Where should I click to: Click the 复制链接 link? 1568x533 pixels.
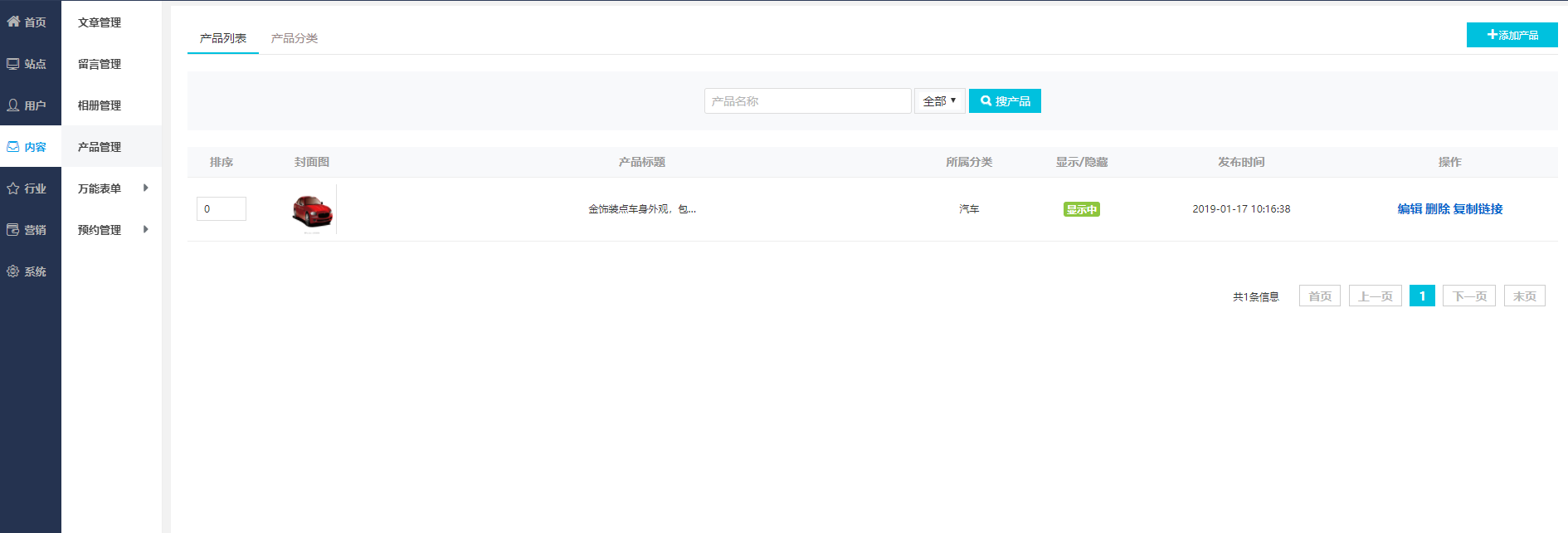click(1478, 209)
